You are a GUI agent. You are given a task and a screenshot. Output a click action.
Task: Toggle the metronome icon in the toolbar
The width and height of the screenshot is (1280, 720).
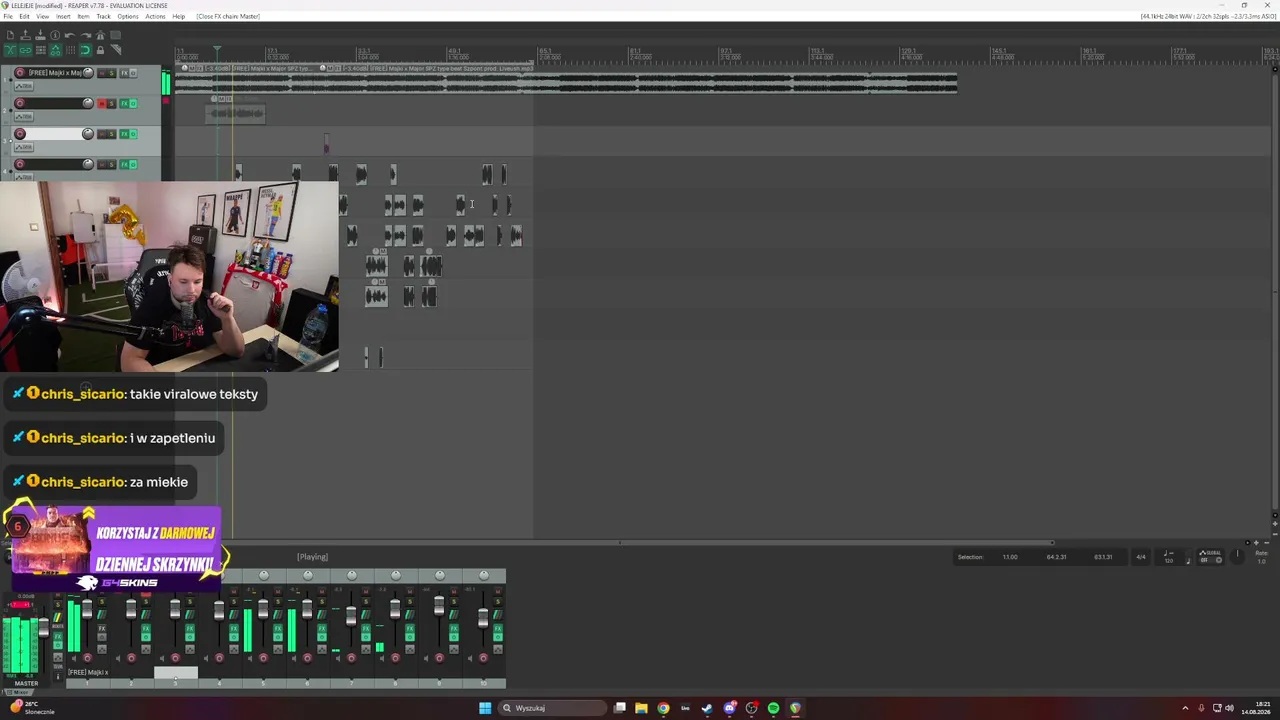100,36
